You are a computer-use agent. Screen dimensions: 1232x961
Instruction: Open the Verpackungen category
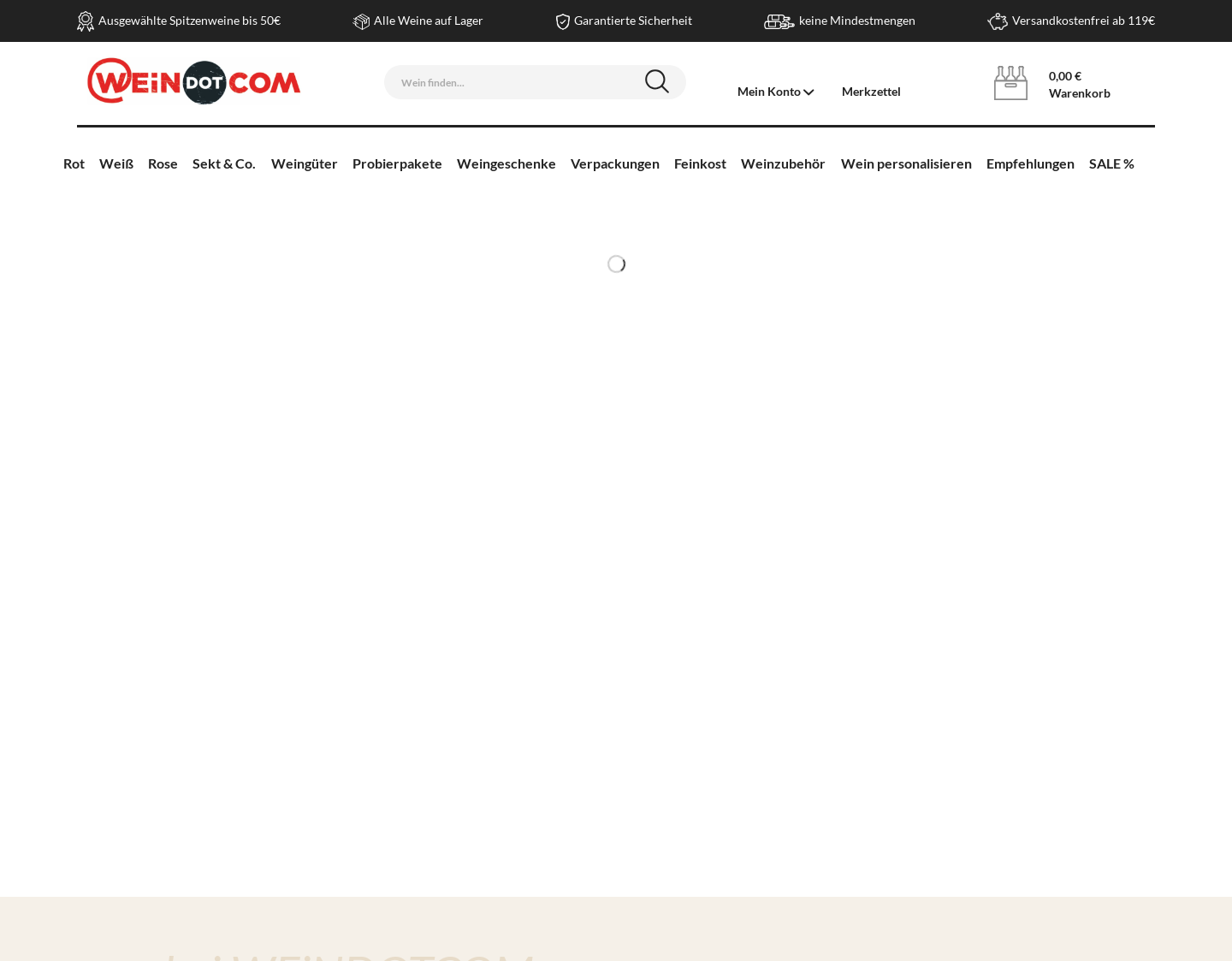coord(615,163)
